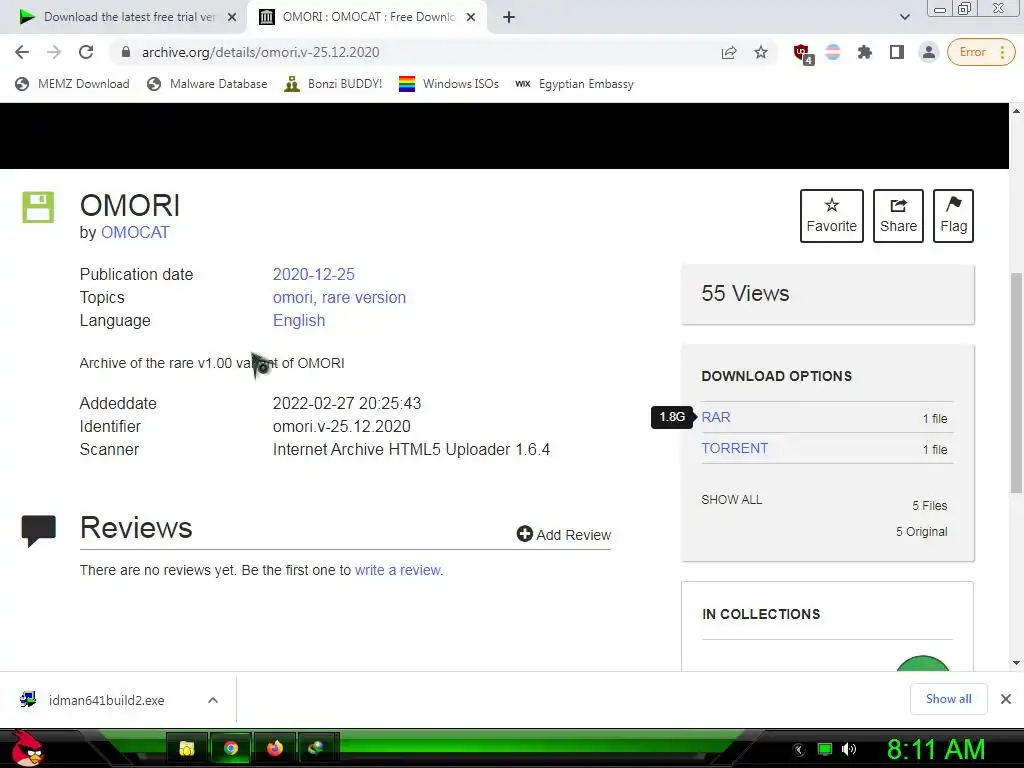Open File Explorer from taskbar
The image size is (1024, 768).
click(x=187, y=748)
